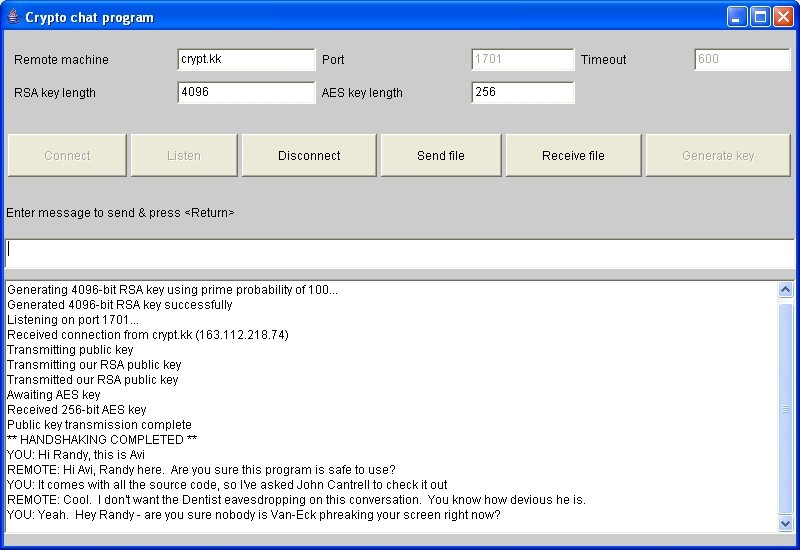The height and width of the screenshot is (550, 800).
Task: Click the Java icon in title bar
Action: (13, 17)
